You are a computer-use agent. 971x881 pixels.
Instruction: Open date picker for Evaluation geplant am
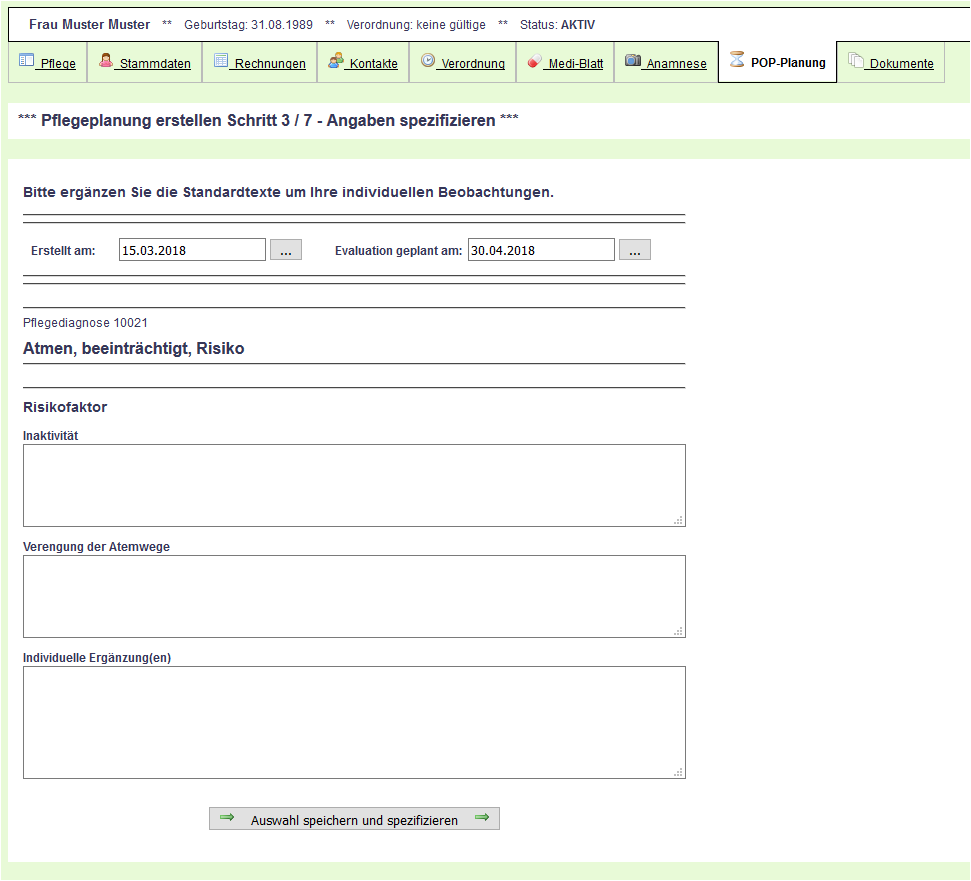tap(634, 250)
